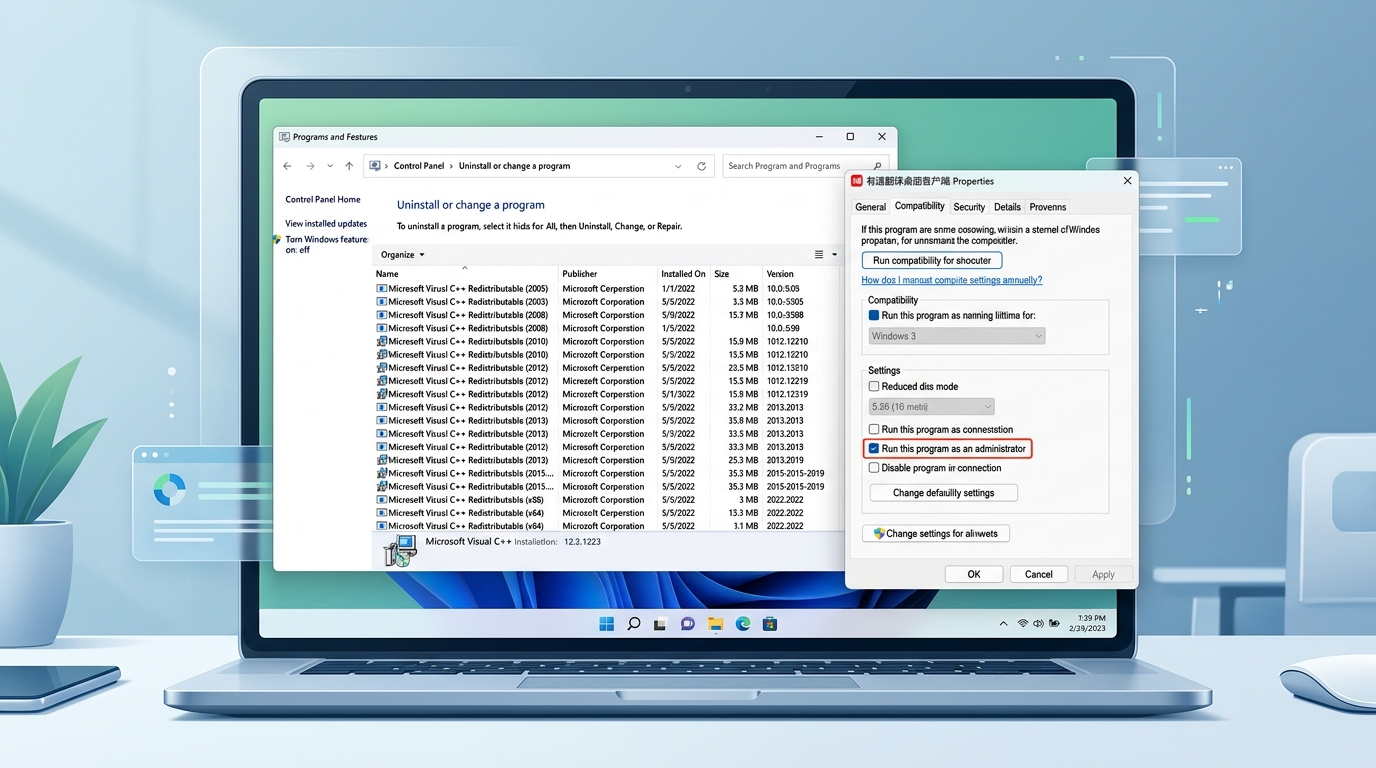Screen dimensions: 1376x768
Task: Click the OK button in Properties
Action: click(973, 574)
